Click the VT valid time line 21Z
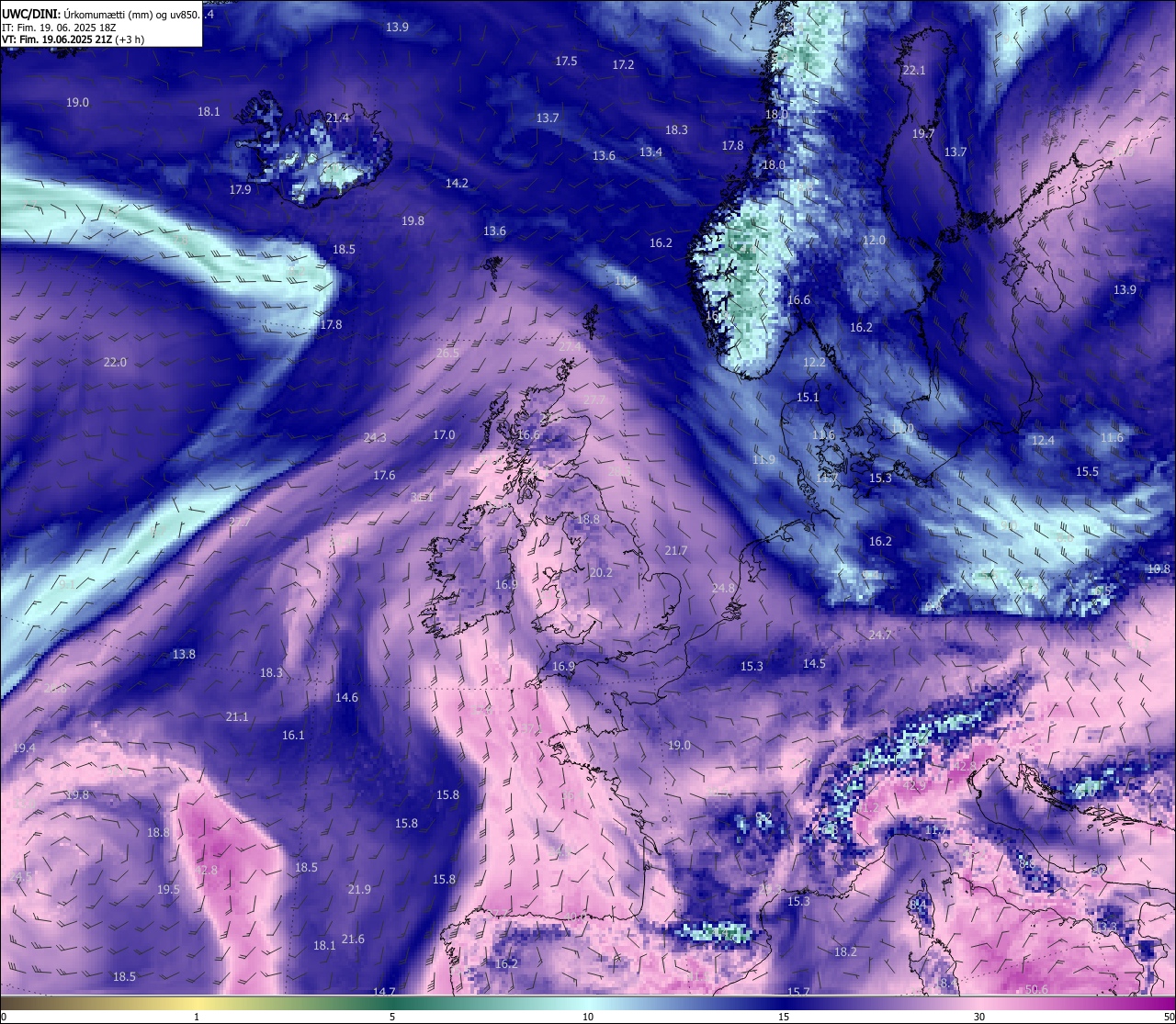This screenshot has width=1176, height=1024. (73, 39)
